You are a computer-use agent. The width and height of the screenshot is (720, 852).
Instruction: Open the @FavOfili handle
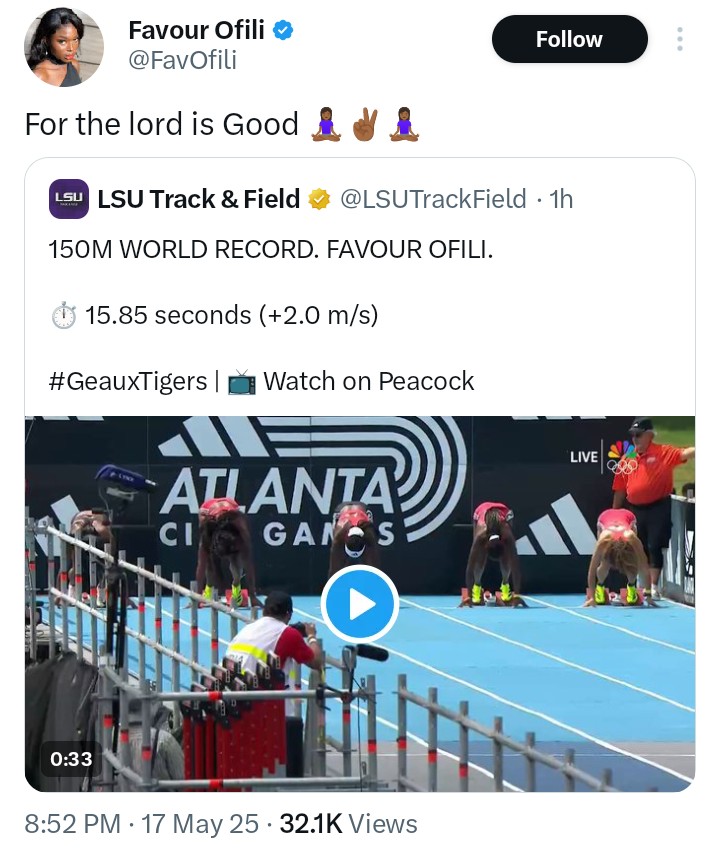[183, 62]
